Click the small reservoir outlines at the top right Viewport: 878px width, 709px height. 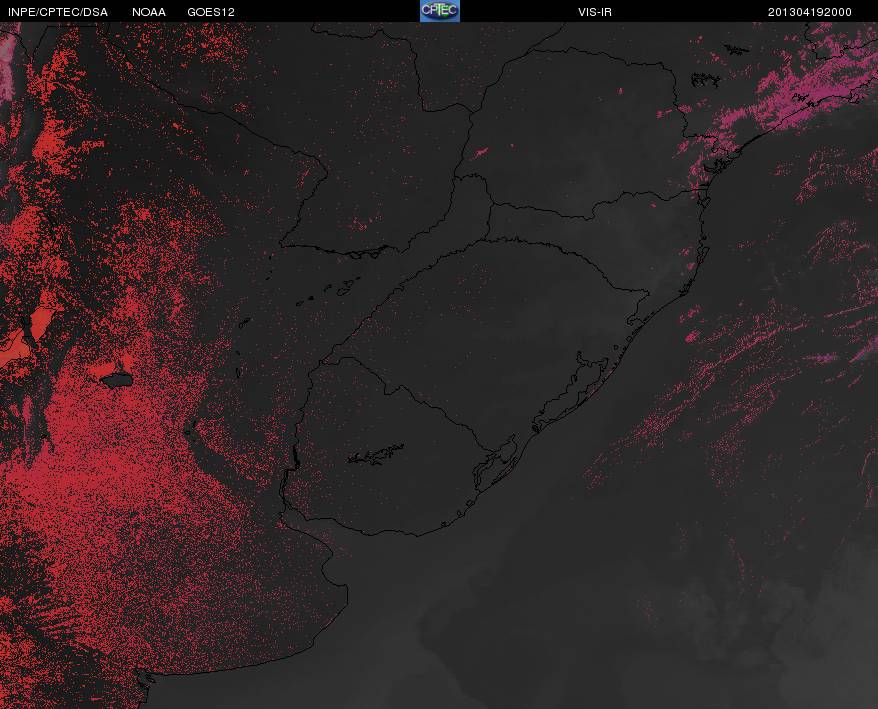click(706, 80)
